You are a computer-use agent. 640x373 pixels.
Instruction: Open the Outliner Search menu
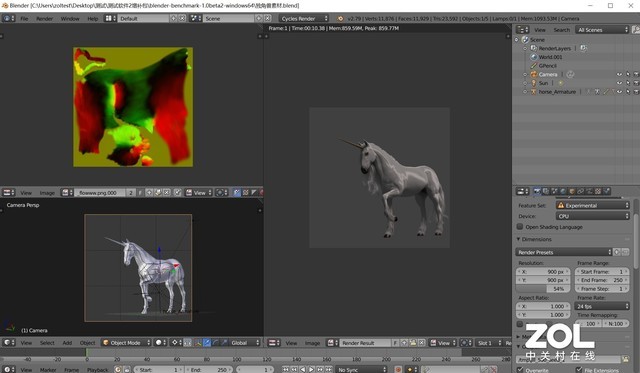tap(561, 30)
